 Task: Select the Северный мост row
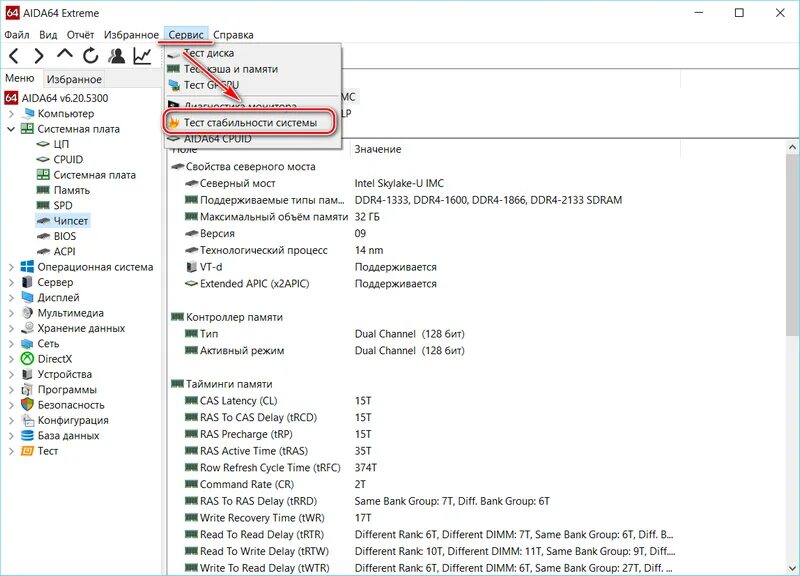tap(477, 183)
